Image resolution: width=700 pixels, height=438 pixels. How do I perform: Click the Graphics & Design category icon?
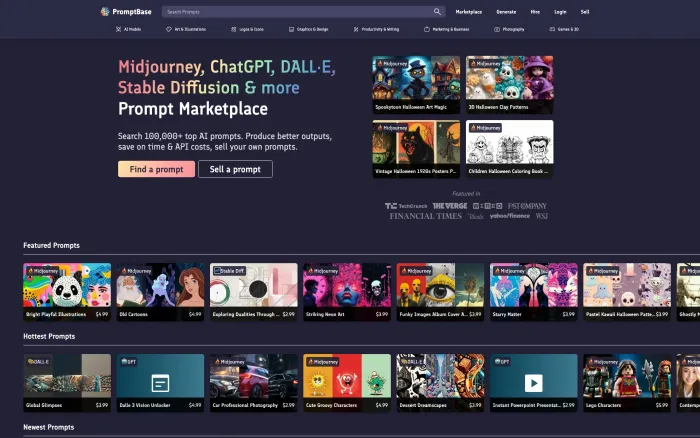point(291,29)
